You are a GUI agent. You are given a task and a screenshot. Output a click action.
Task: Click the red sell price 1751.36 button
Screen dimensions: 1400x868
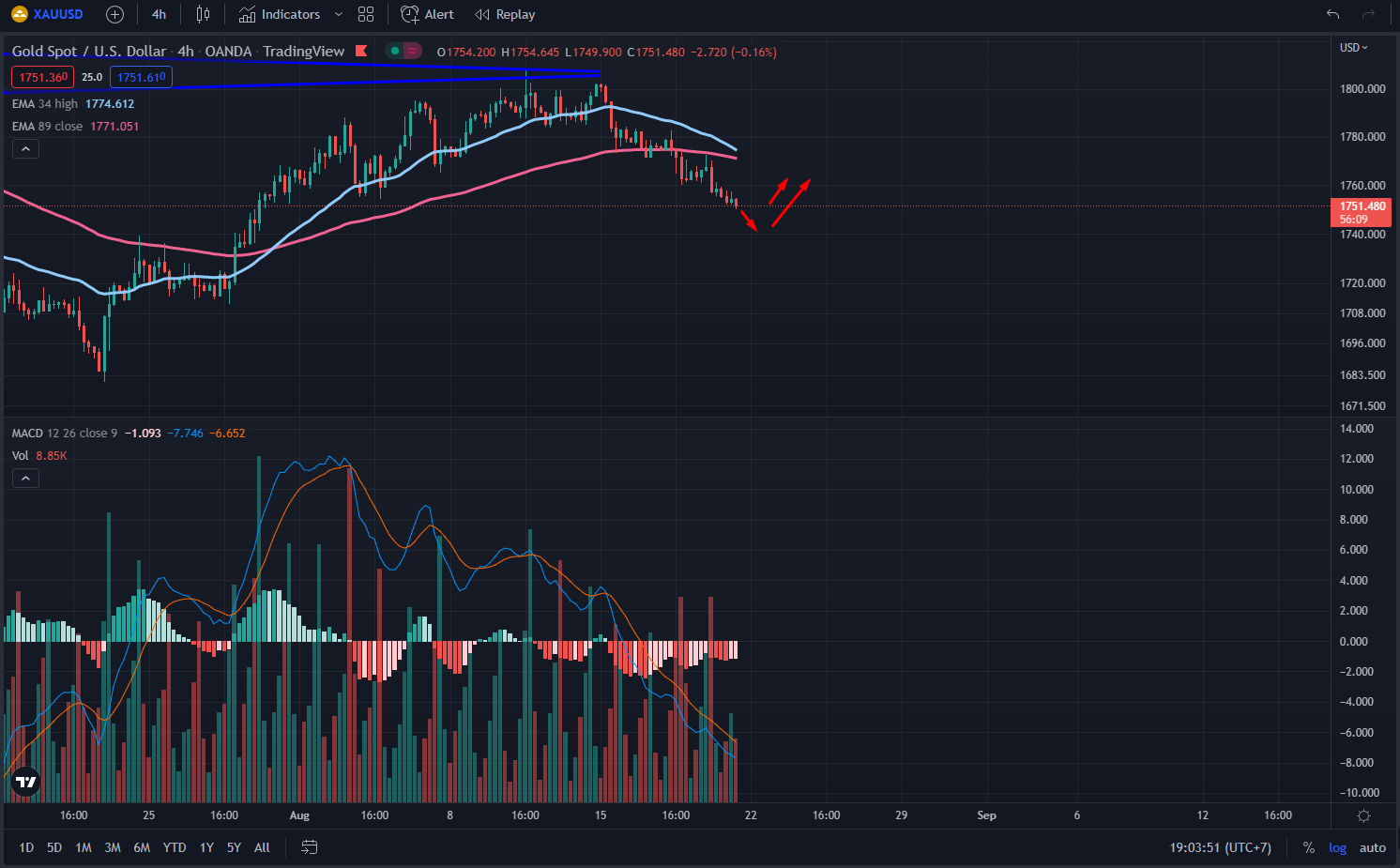coord(43,77)
